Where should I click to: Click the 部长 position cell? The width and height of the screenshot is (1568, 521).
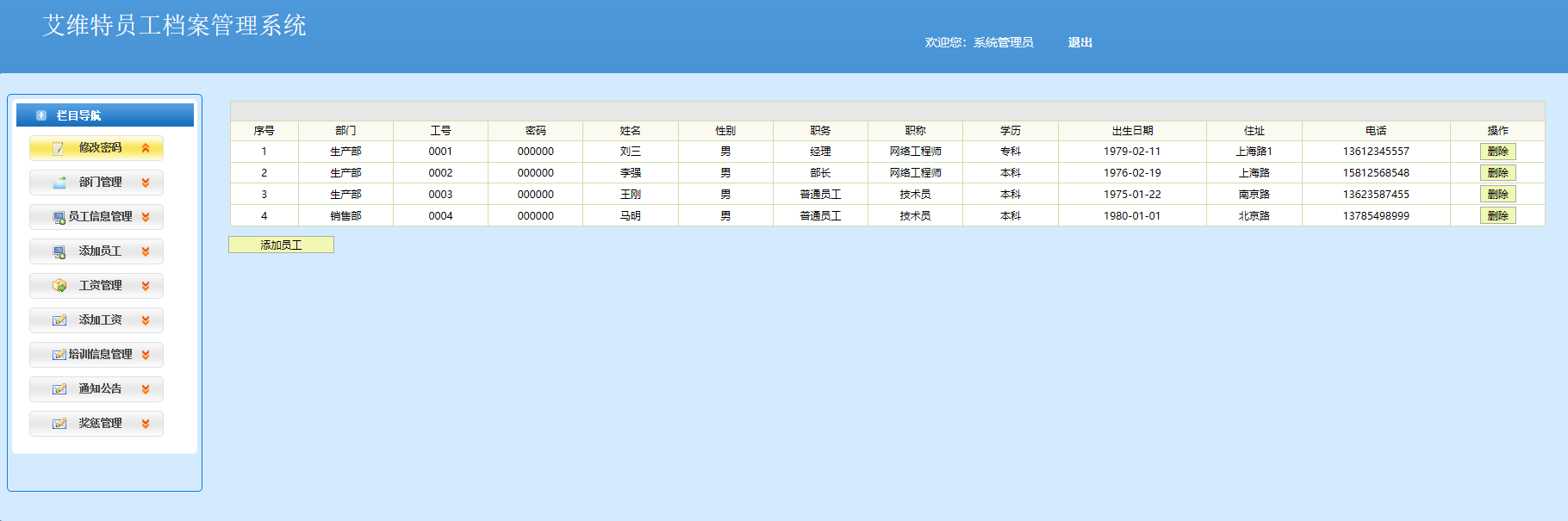tap(820, 173)
